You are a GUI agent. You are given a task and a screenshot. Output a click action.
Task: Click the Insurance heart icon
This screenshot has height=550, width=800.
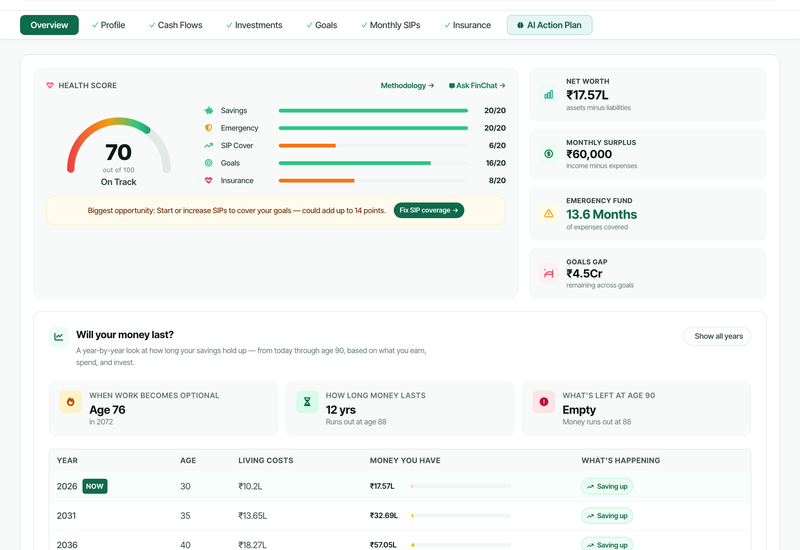(209, 181)
